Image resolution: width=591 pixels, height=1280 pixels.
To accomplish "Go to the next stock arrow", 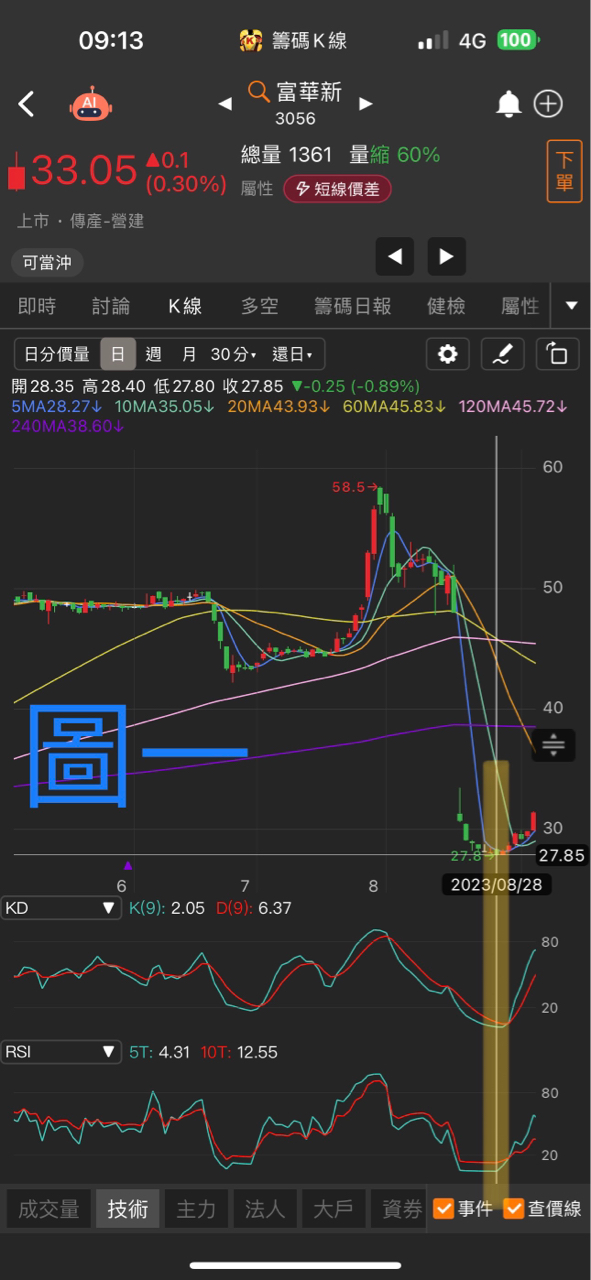I will [x=366, y=104].
